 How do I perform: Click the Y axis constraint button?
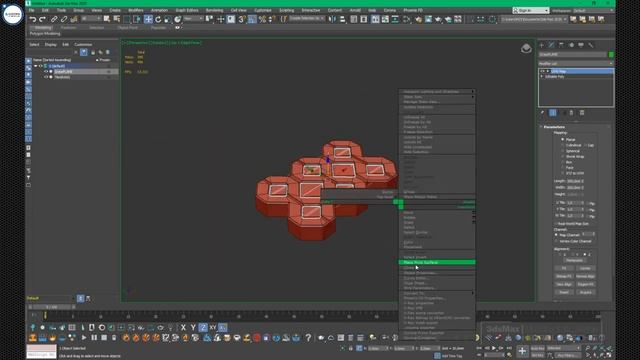(193, 327)
